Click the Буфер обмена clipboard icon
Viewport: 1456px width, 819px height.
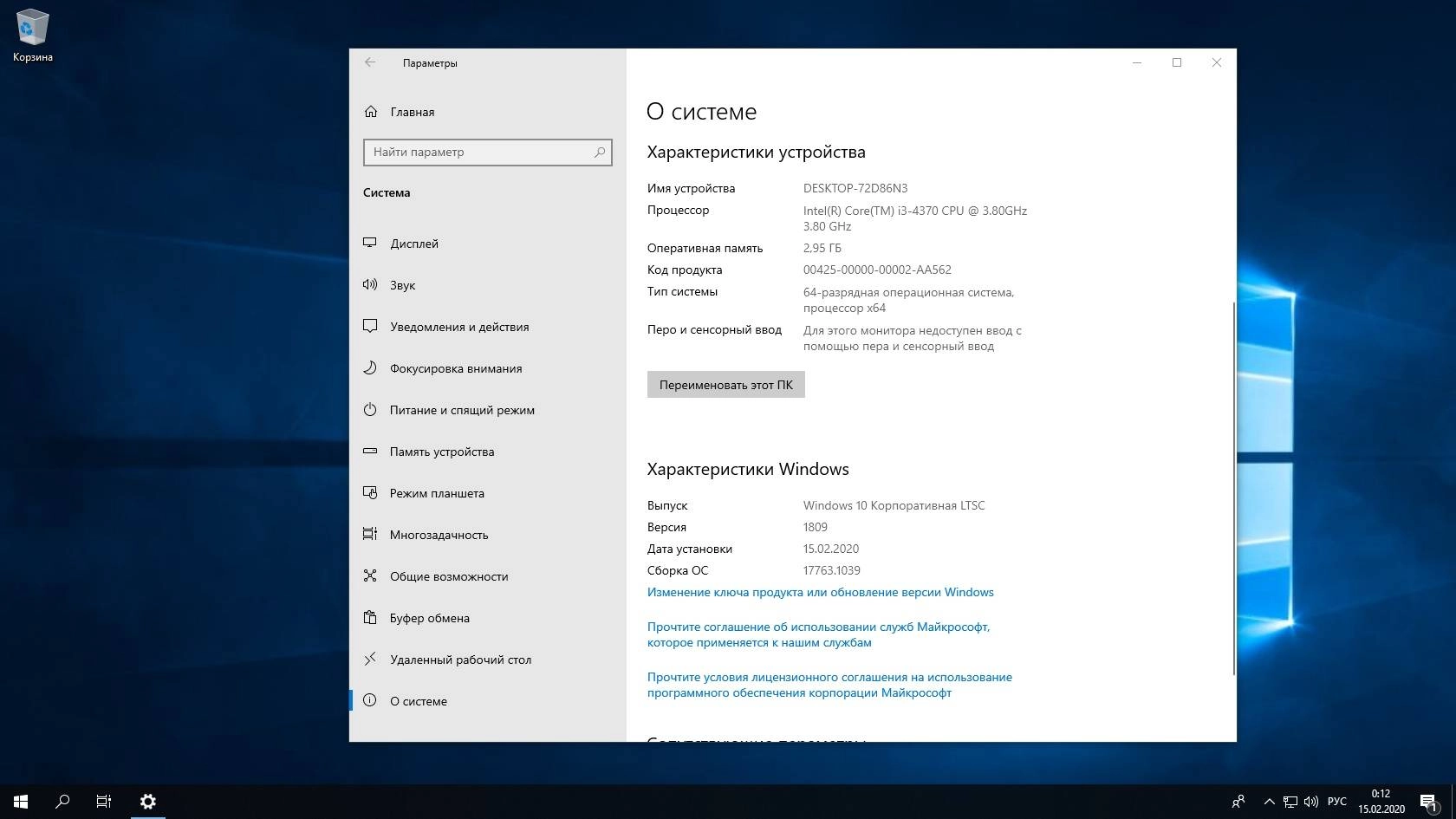pos(370,618)
